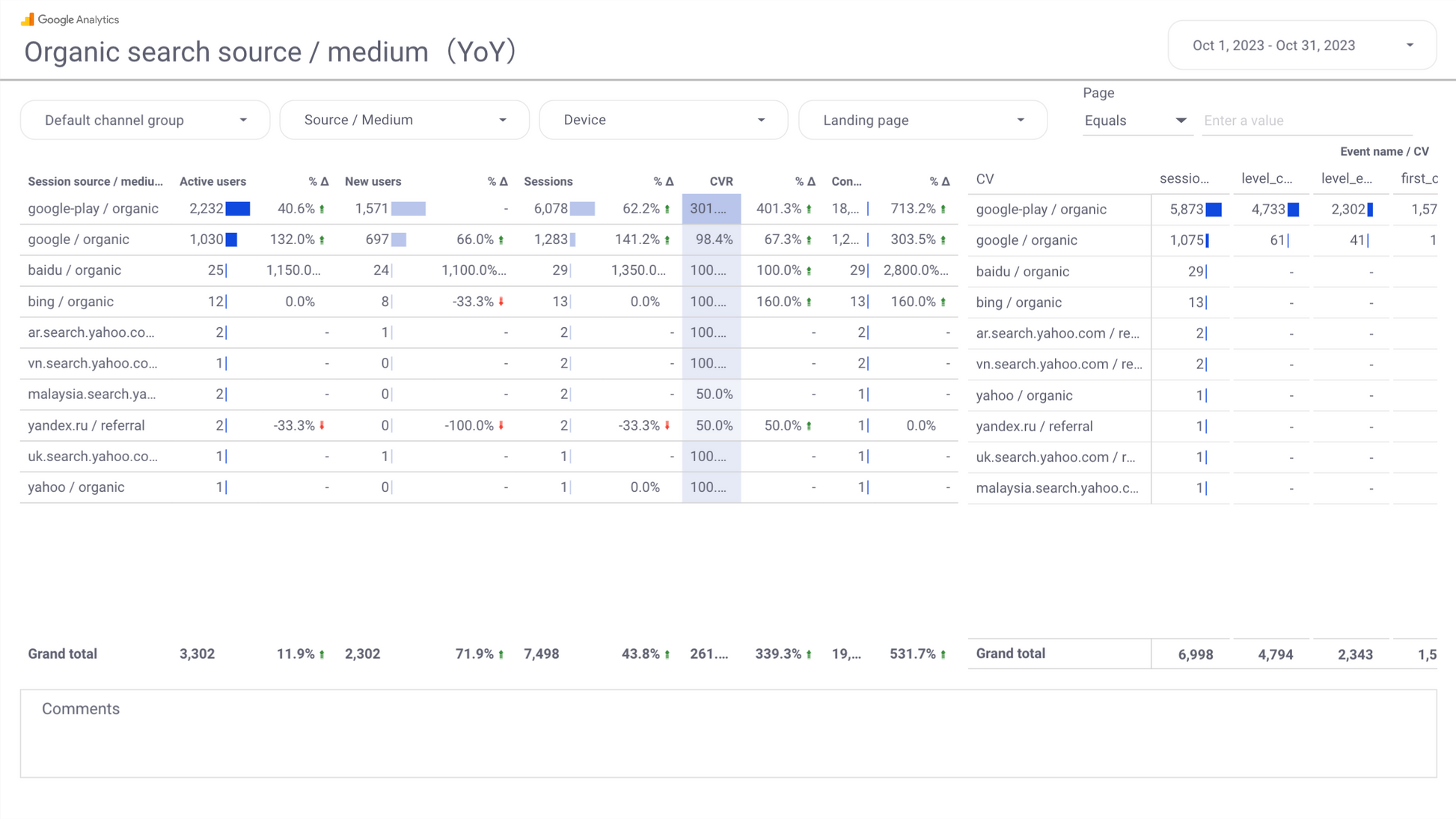Expand the Device filter dropdown
This screenshot has height=819, width=1456.
coord(663,120)
